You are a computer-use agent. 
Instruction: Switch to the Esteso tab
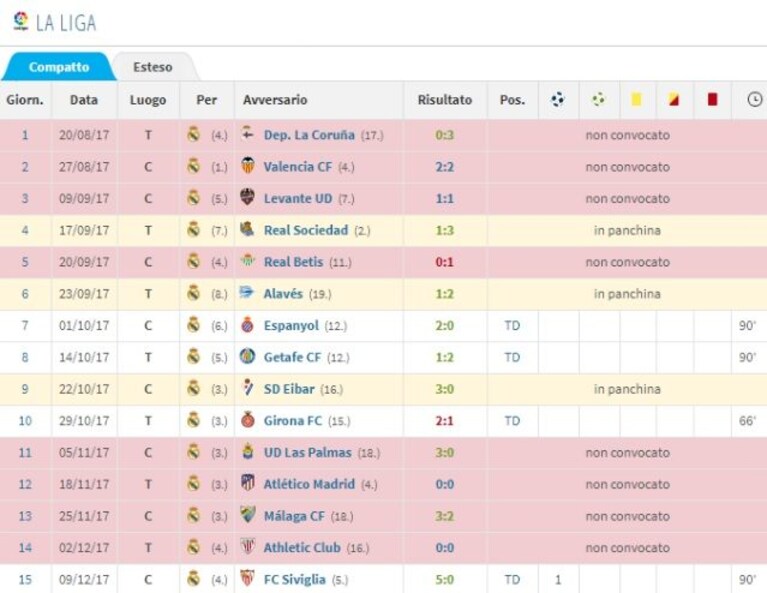point(153,67)
